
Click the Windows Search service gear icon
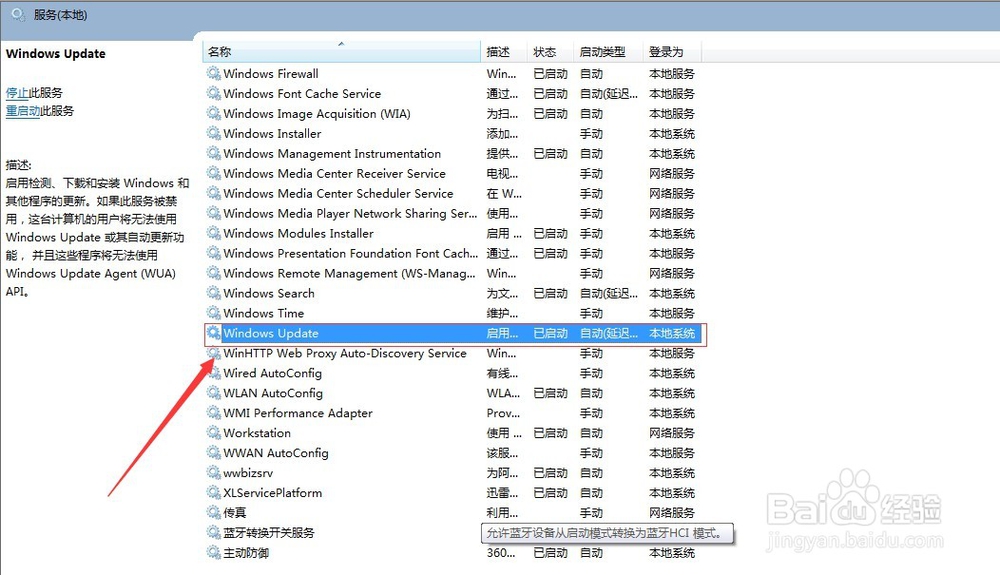[x=213, y=293]
